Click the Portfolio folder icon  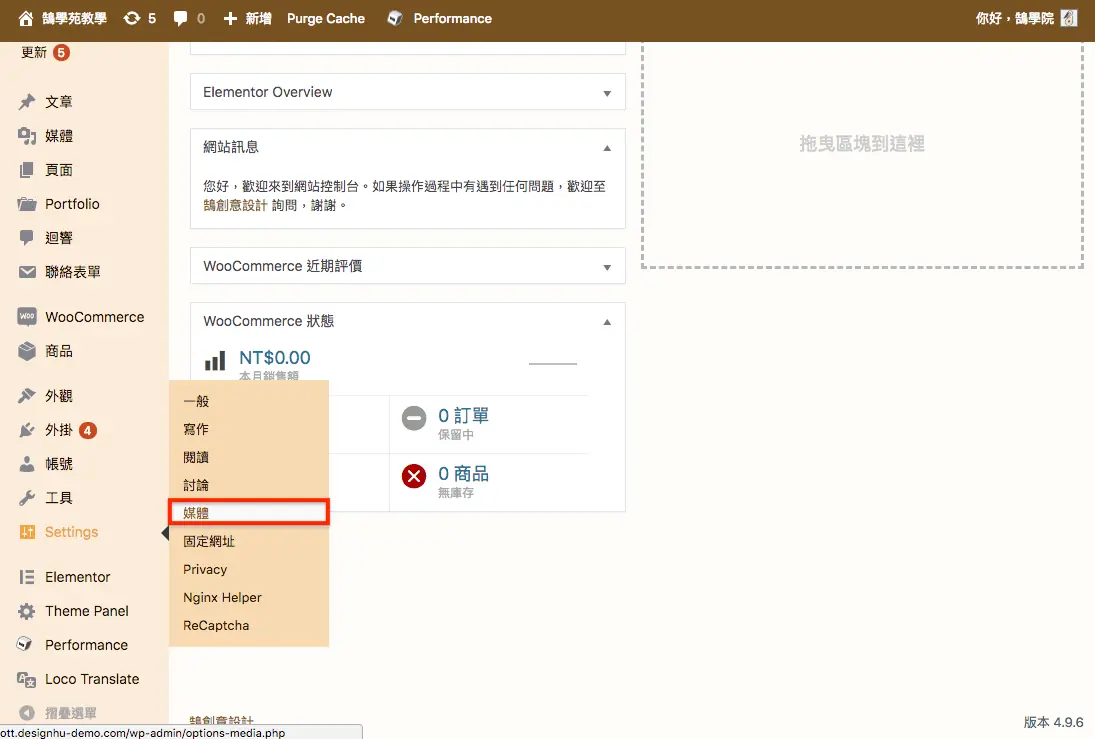pyautogui.click(x=27, y=204)
